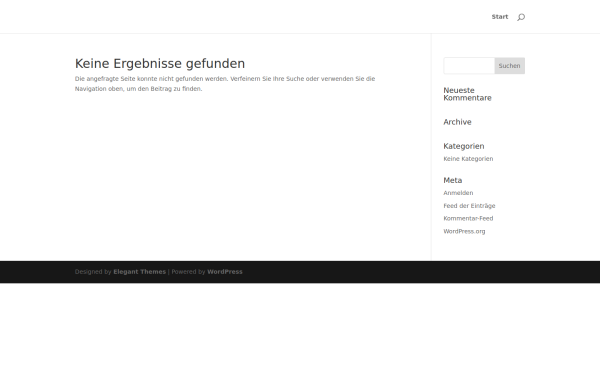Click the Suchen search button

point(509,66)
